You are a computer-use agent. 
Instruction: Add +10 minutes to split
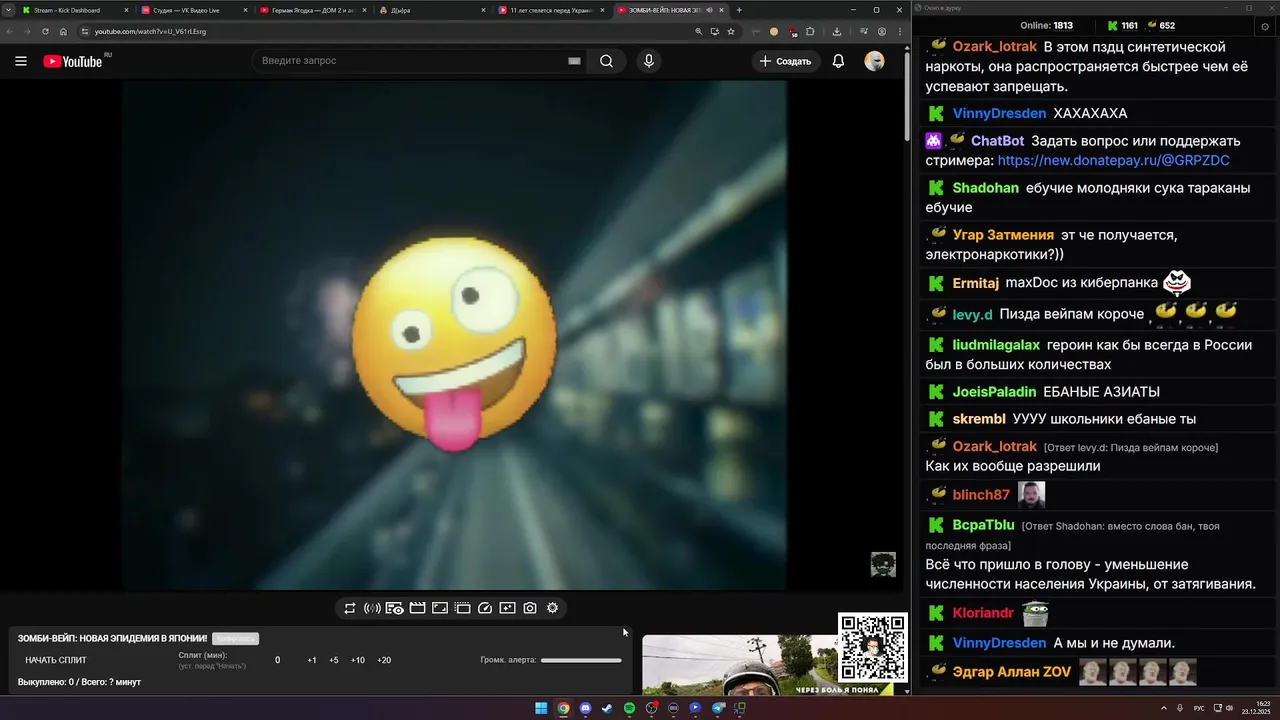[358, 660]
